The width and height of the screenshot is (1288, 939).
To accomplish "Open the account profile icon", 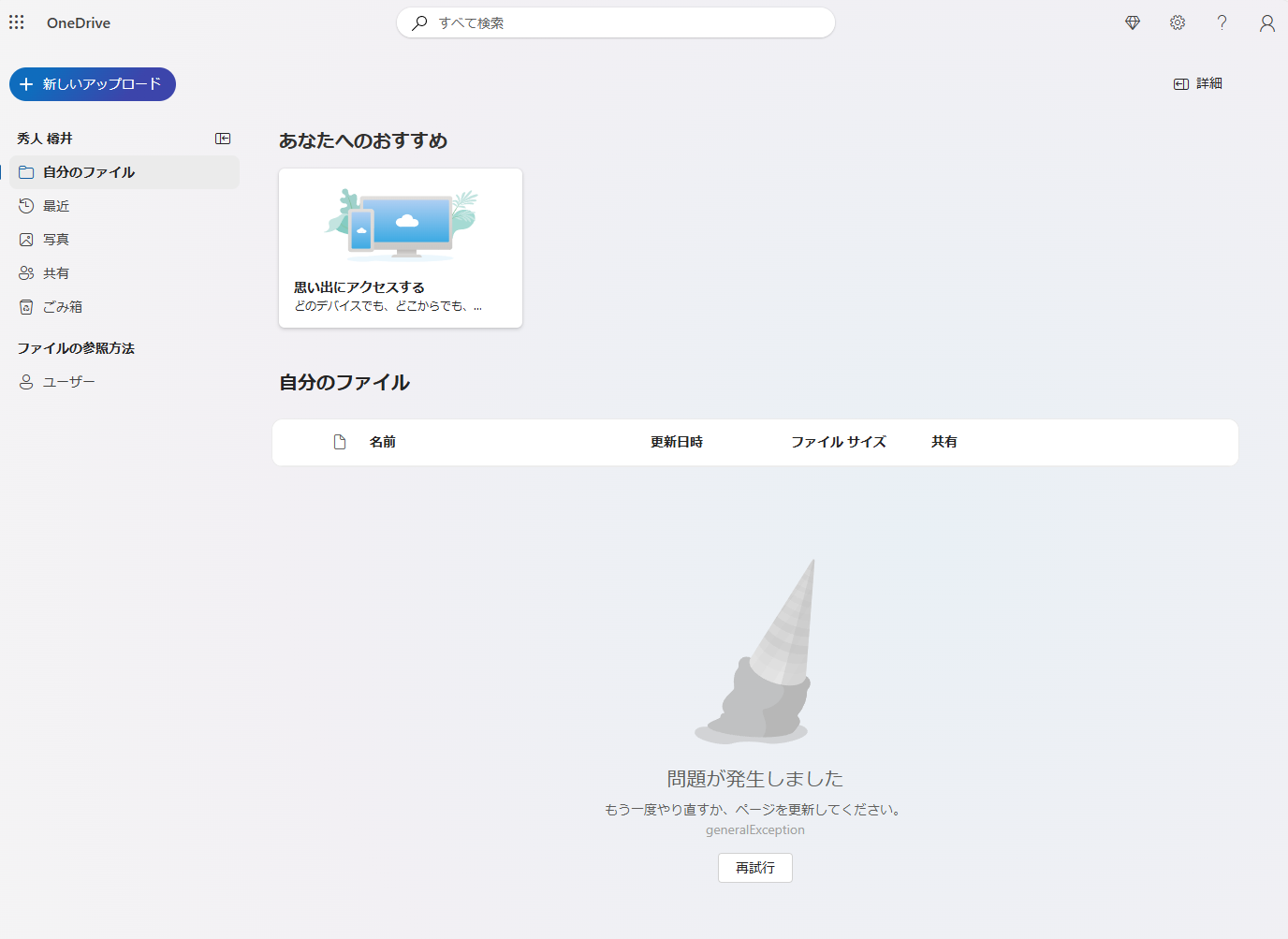I will click(1266, 22).
